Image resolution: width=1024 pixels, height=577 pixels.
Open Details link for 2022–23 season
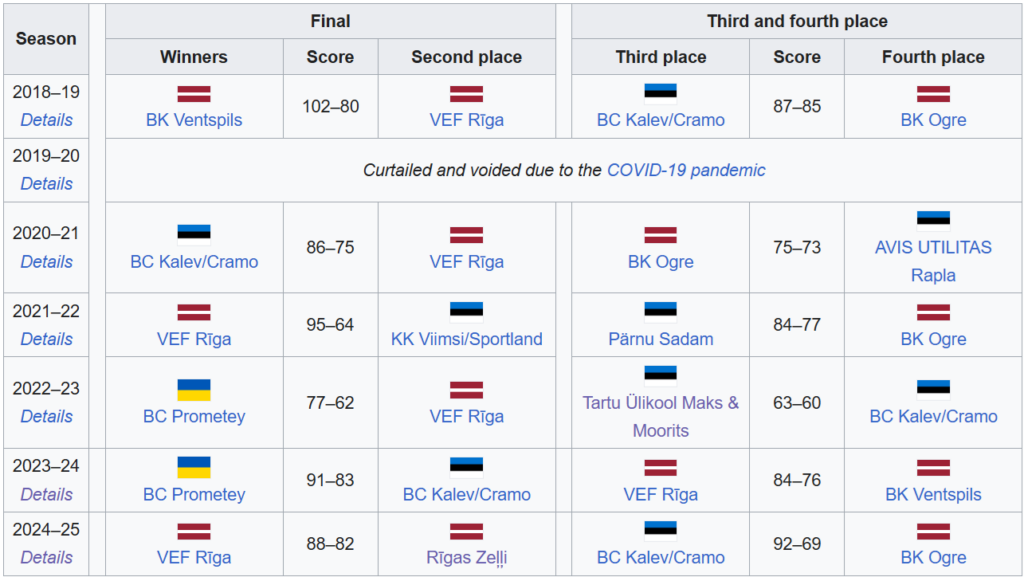point(46,416)
